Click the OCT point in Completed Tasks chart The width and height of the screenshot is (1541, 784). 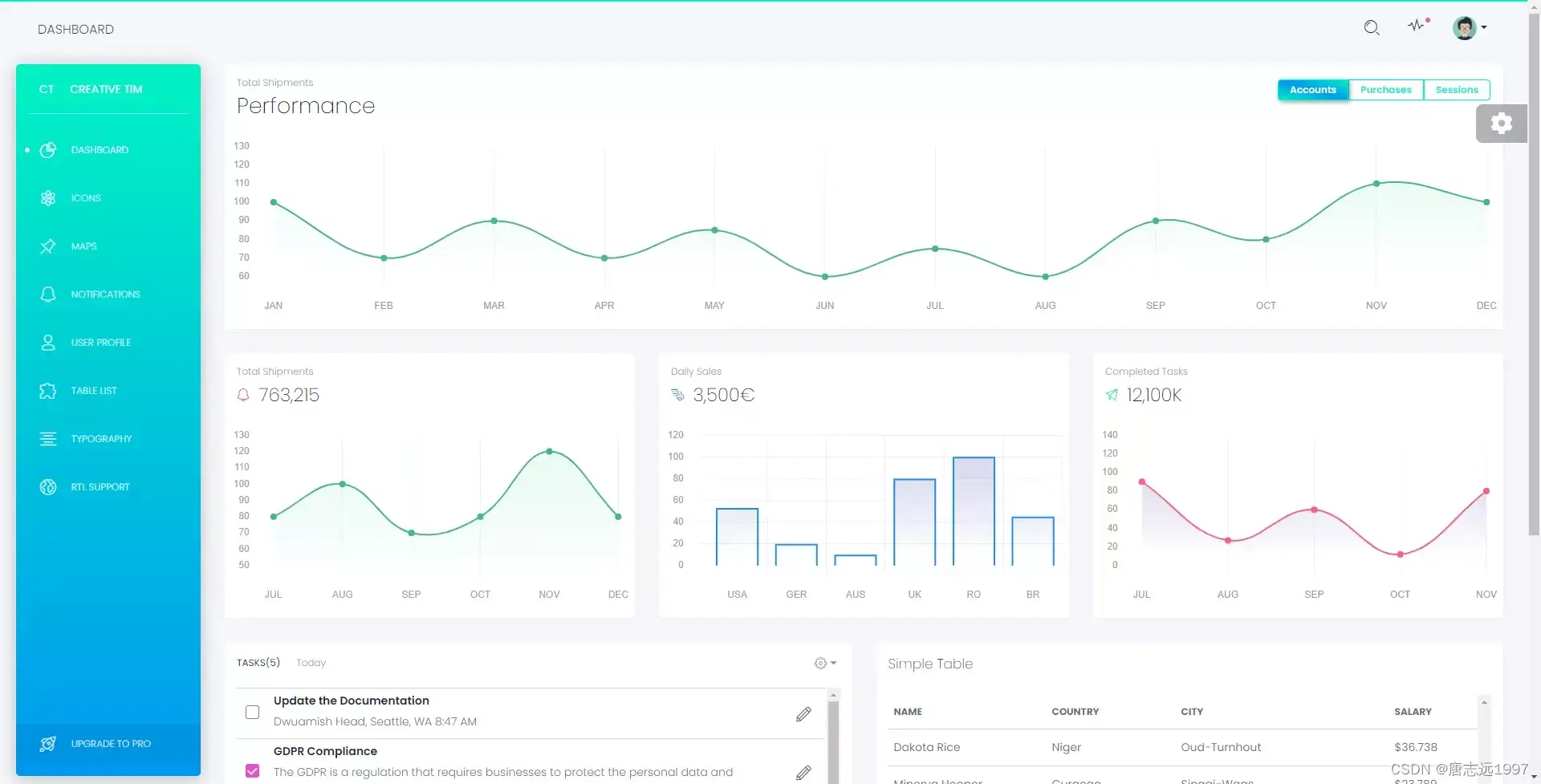[x=1400, y=554]
